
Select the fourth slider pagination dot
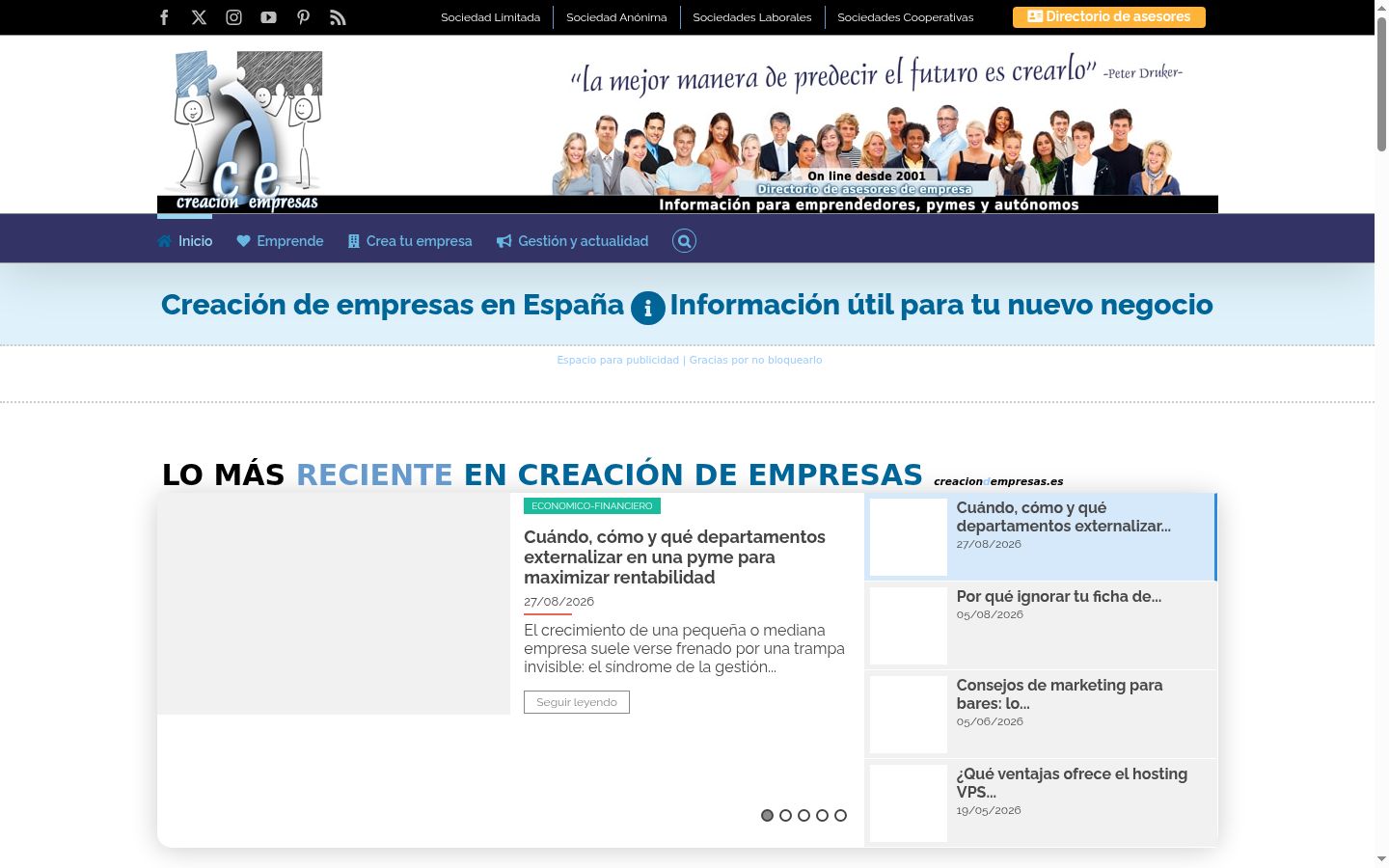point(822,815)
